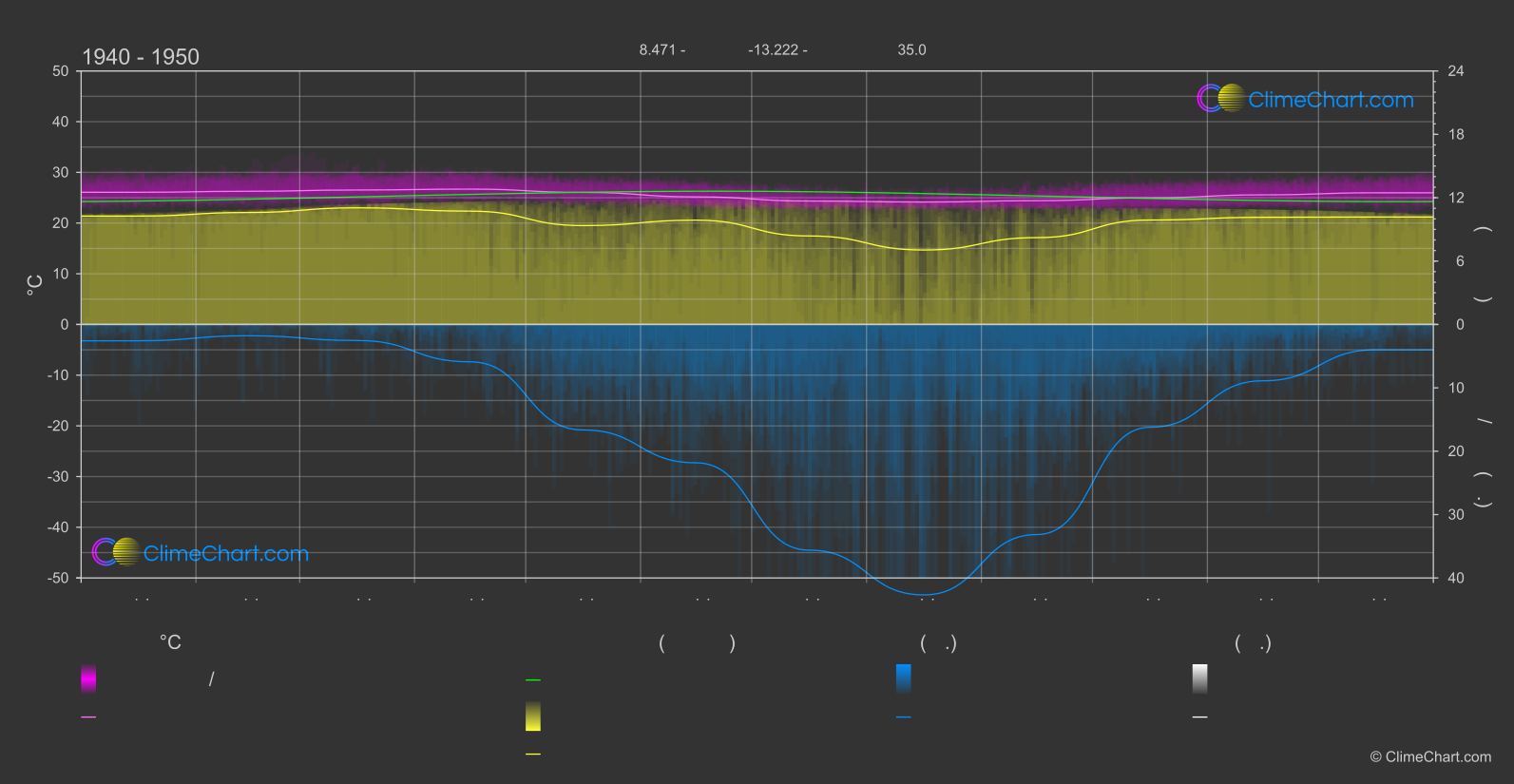
Task: Click the '40' label on the right axis
Action: [1456, 578]
